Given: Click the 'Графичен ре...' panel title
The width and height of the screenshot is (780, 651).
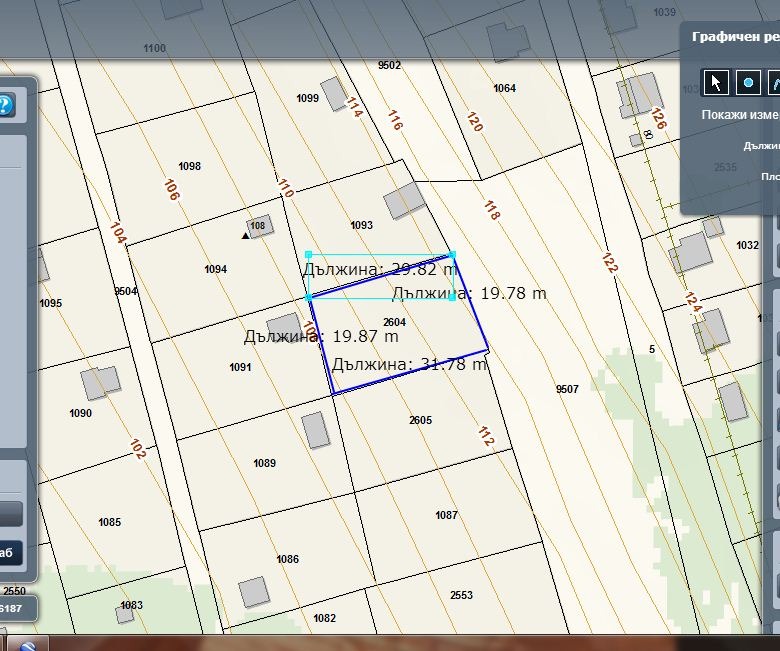Looking at the screenshot, I should point(735,37).
